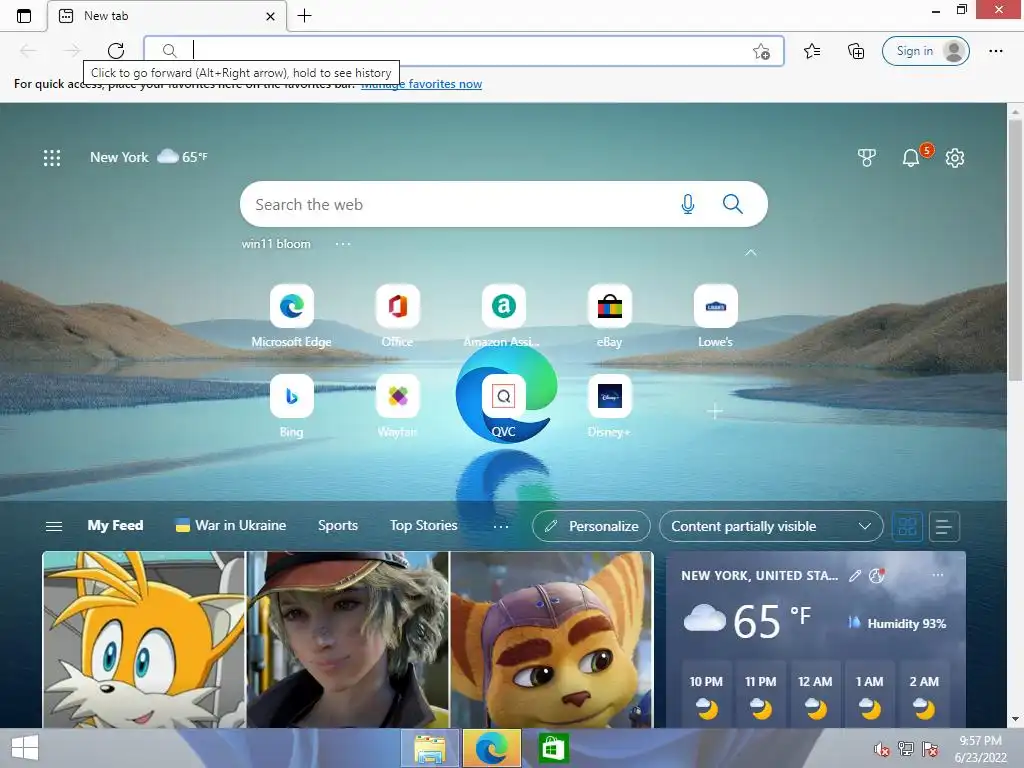This screenshot has height=768, width=1024.
Task: Select the War in Ukraine tab
Action: [x=231, y=525]
